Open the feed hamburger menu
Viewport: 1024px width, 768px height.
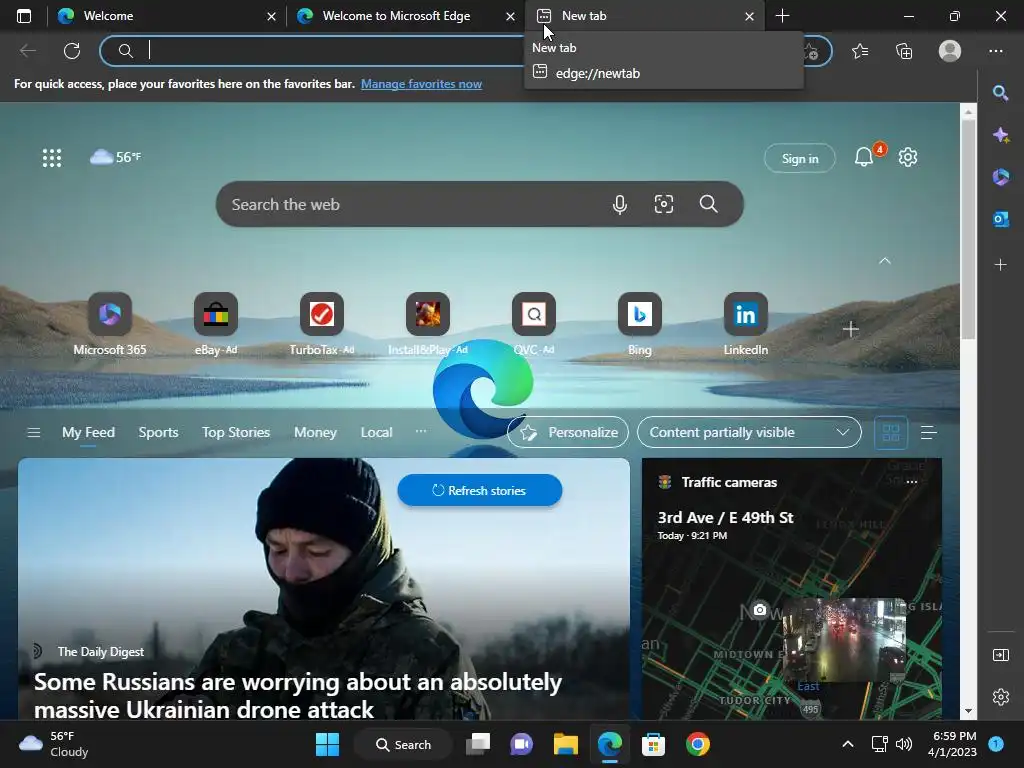click(34, 432)
